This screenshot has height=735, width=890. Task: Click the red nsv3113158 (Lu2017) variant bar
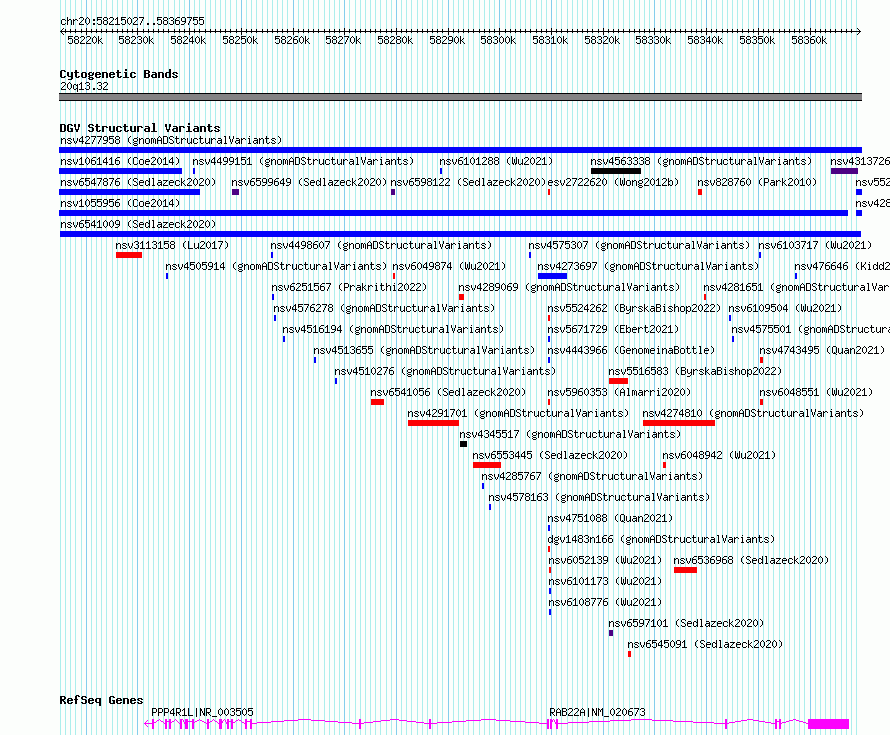(129, 255)
